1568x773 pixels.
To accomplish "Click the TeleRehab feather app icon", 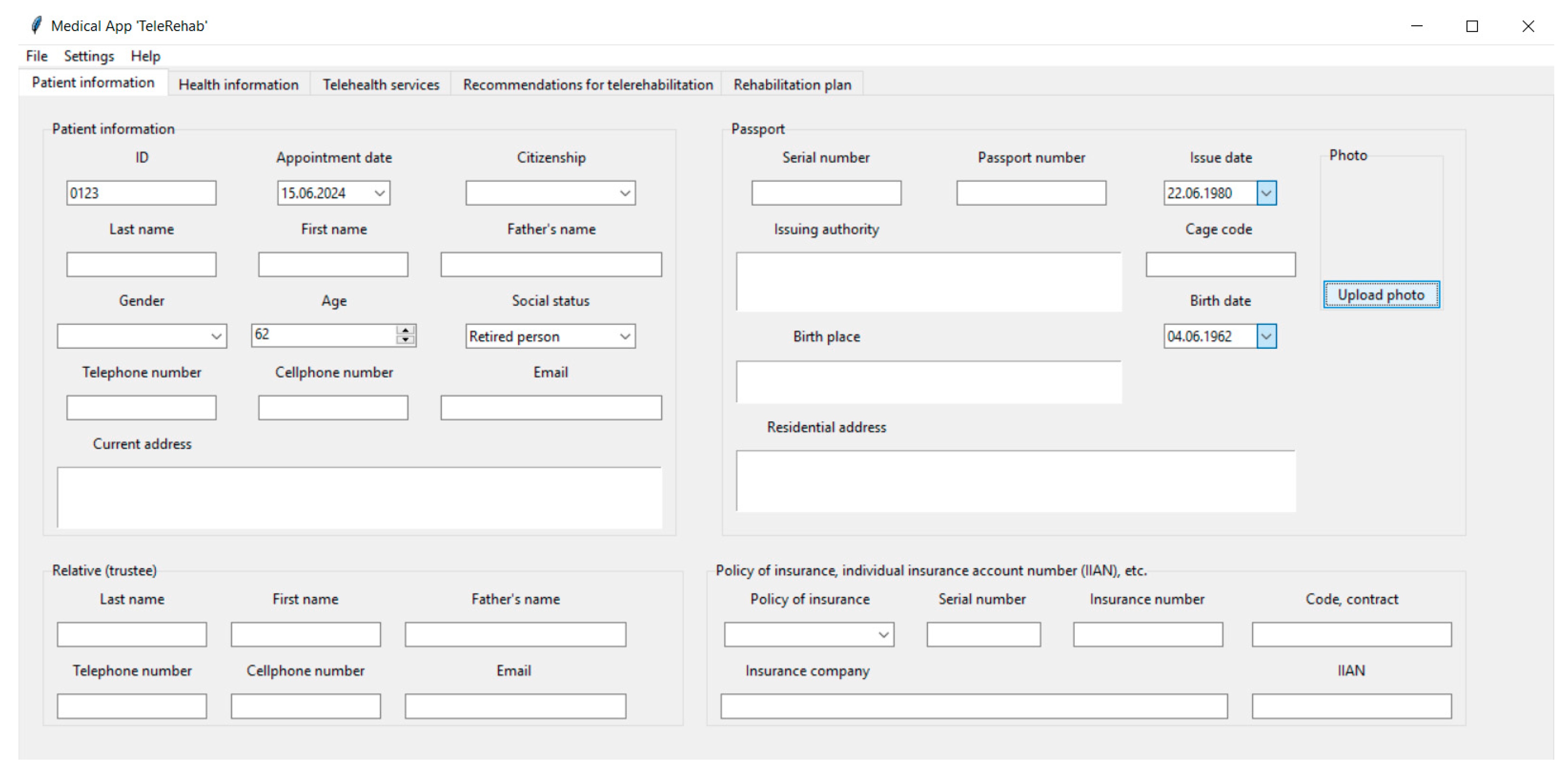I will click(36, 25).
